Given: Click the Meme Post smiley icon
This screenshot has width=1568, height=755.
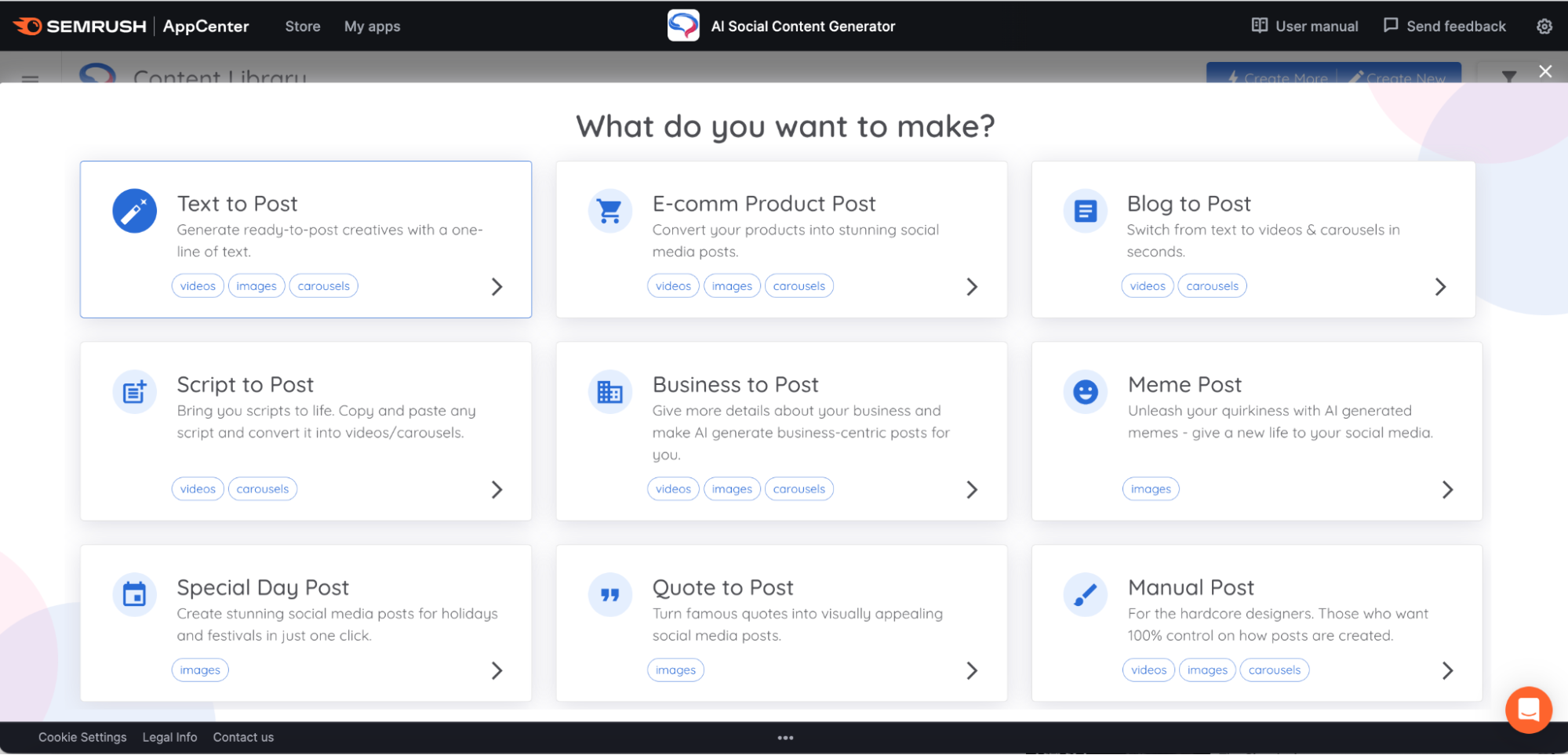Looking at the screenshot, I should coord(1085,392).
